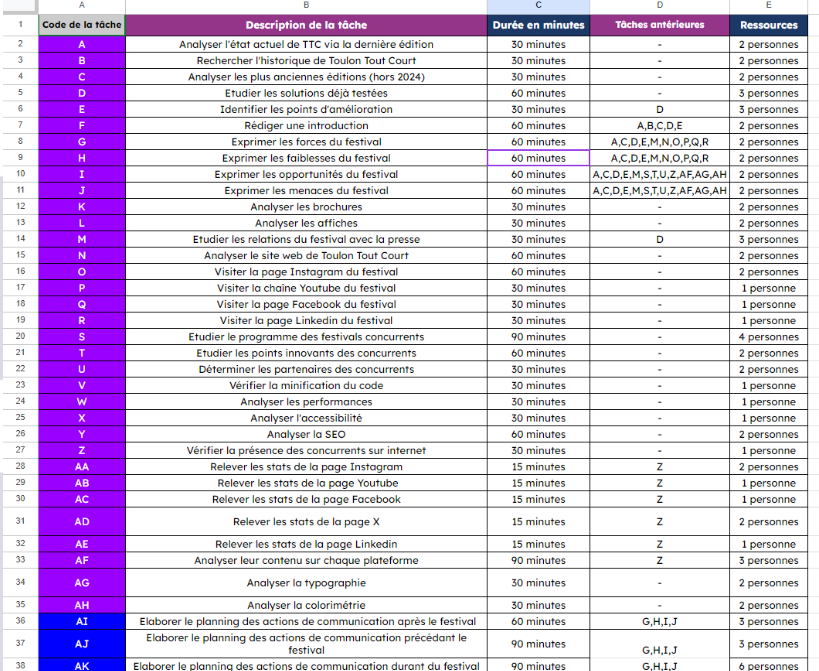Click 'Visiter la page Linkedin du festival' cell

[x=306, y=320]
